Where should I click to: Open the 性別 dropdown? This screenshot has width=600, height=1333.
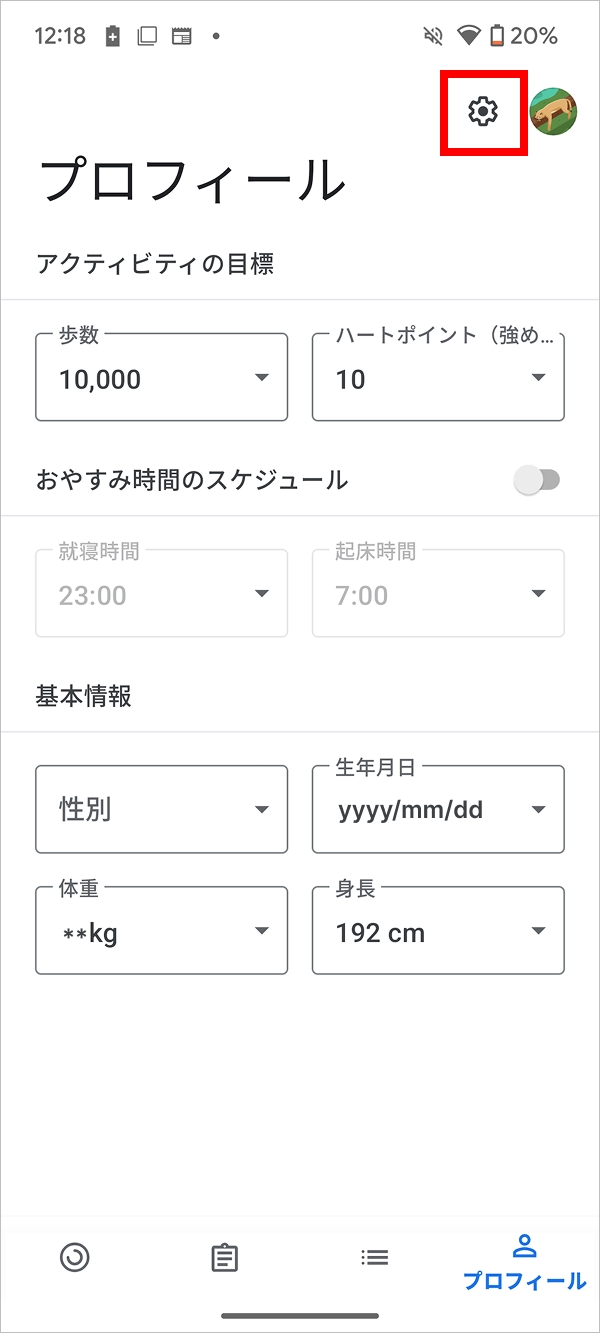[x=161, y=809]
